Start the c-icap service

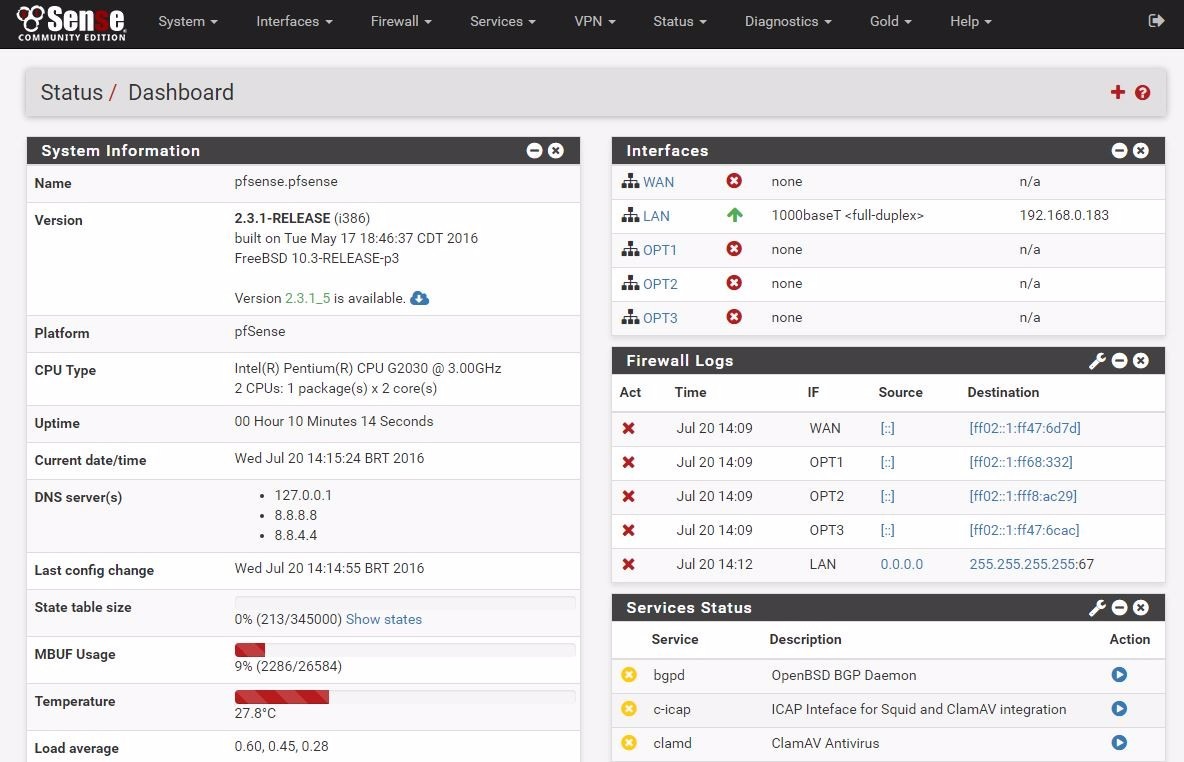tap(1119, 708)
